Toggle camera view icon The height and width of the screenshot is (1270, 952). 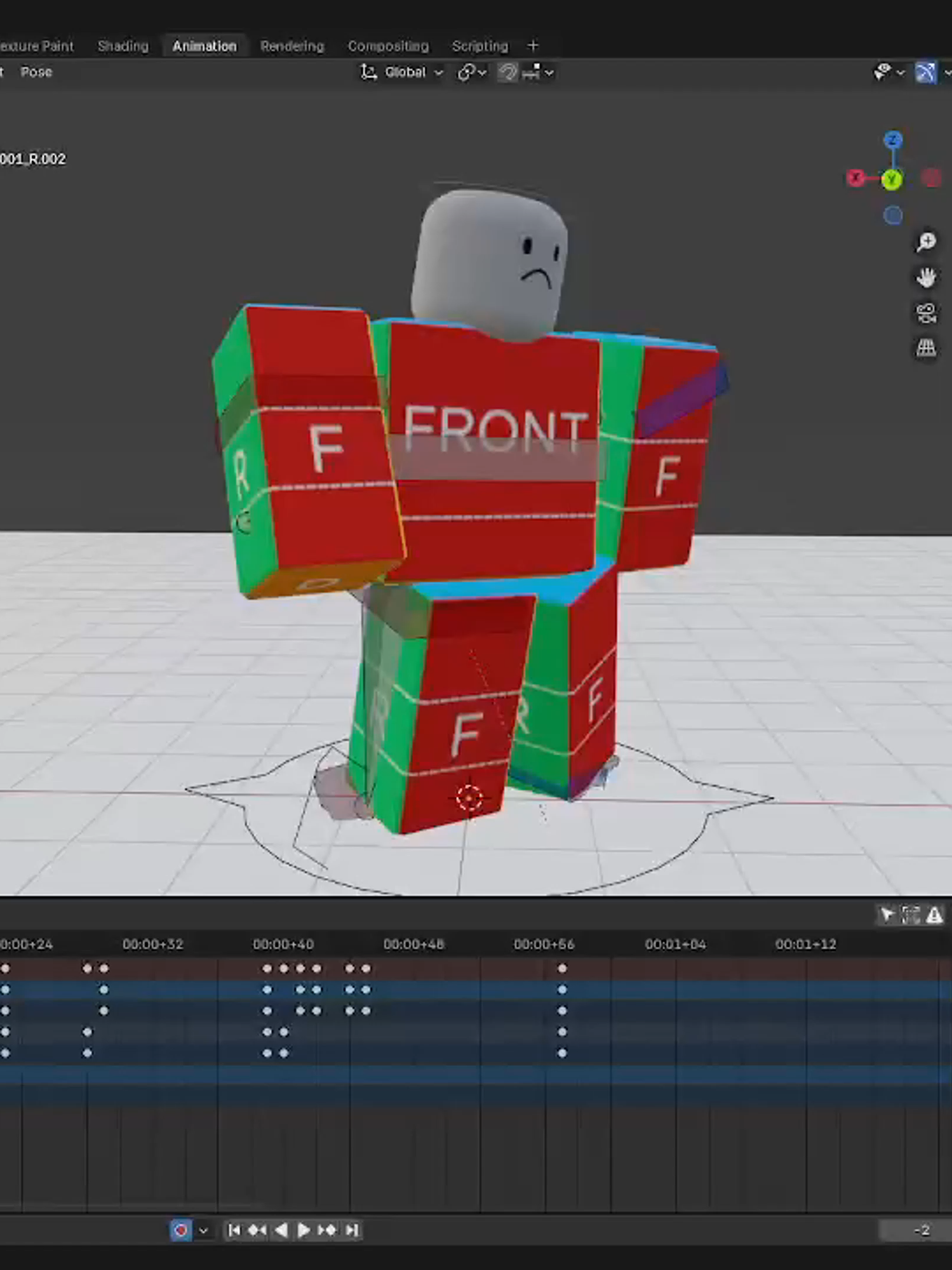tap(926, 313)
